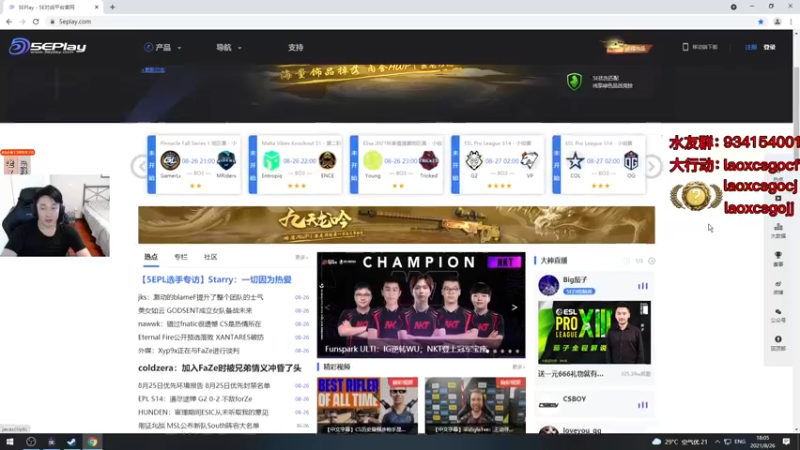This screenshot has height=450, width=800.
Task: Open the EPL S14 G2 0-2 forZe item
Action: 195,399
